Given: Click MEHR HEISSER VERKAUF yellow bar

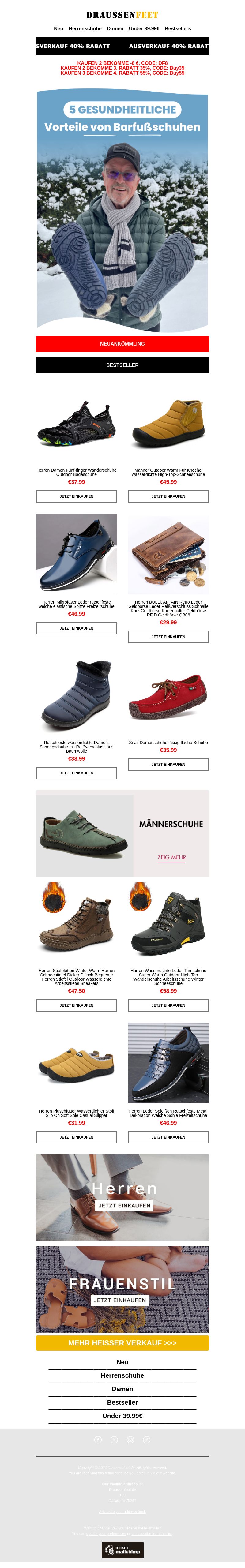Looking at the screenshot, I should click(123, 1343).
